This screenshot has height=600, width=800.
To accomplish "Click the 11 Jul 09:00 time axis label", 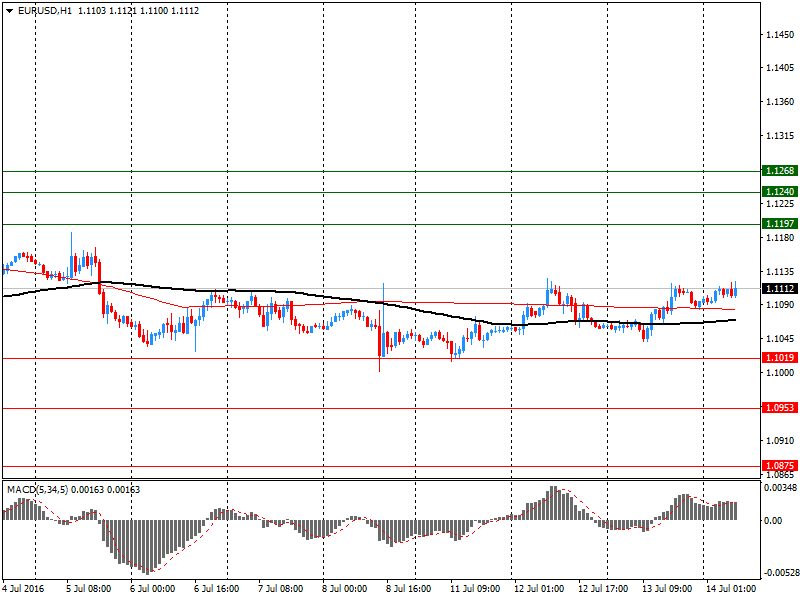I will (475, 589).
